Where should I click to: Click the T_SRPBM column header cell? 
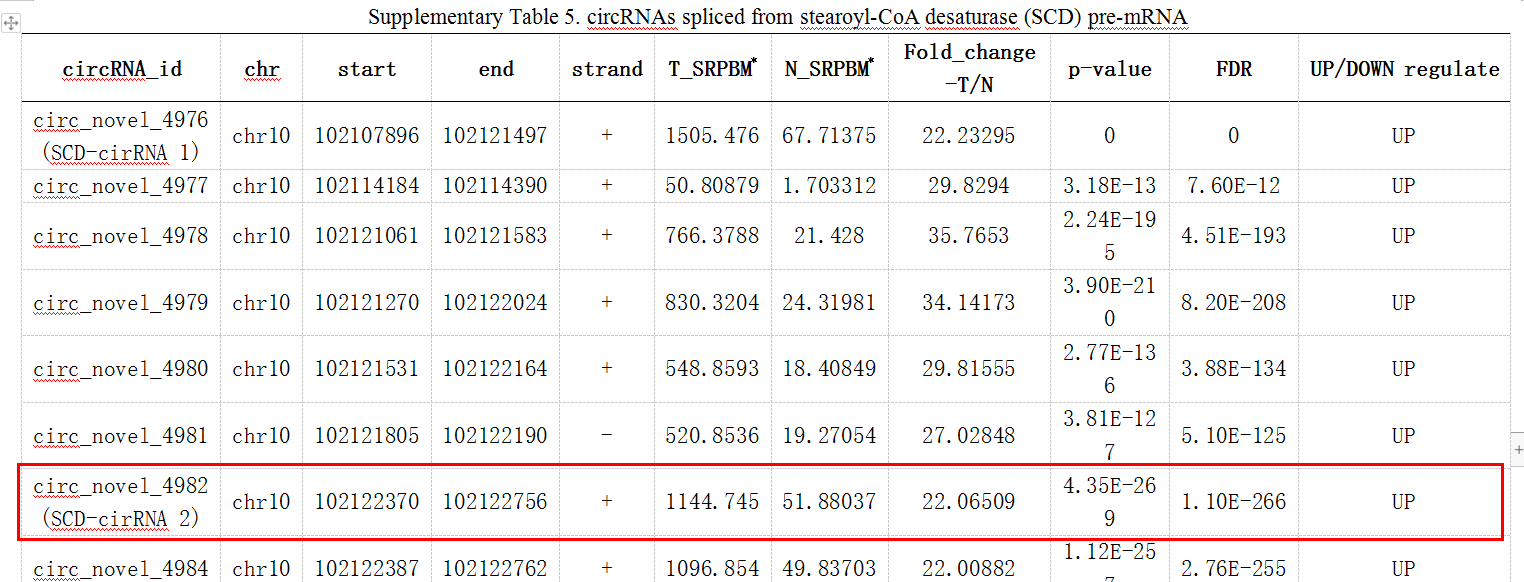click(x=712, y=69)
